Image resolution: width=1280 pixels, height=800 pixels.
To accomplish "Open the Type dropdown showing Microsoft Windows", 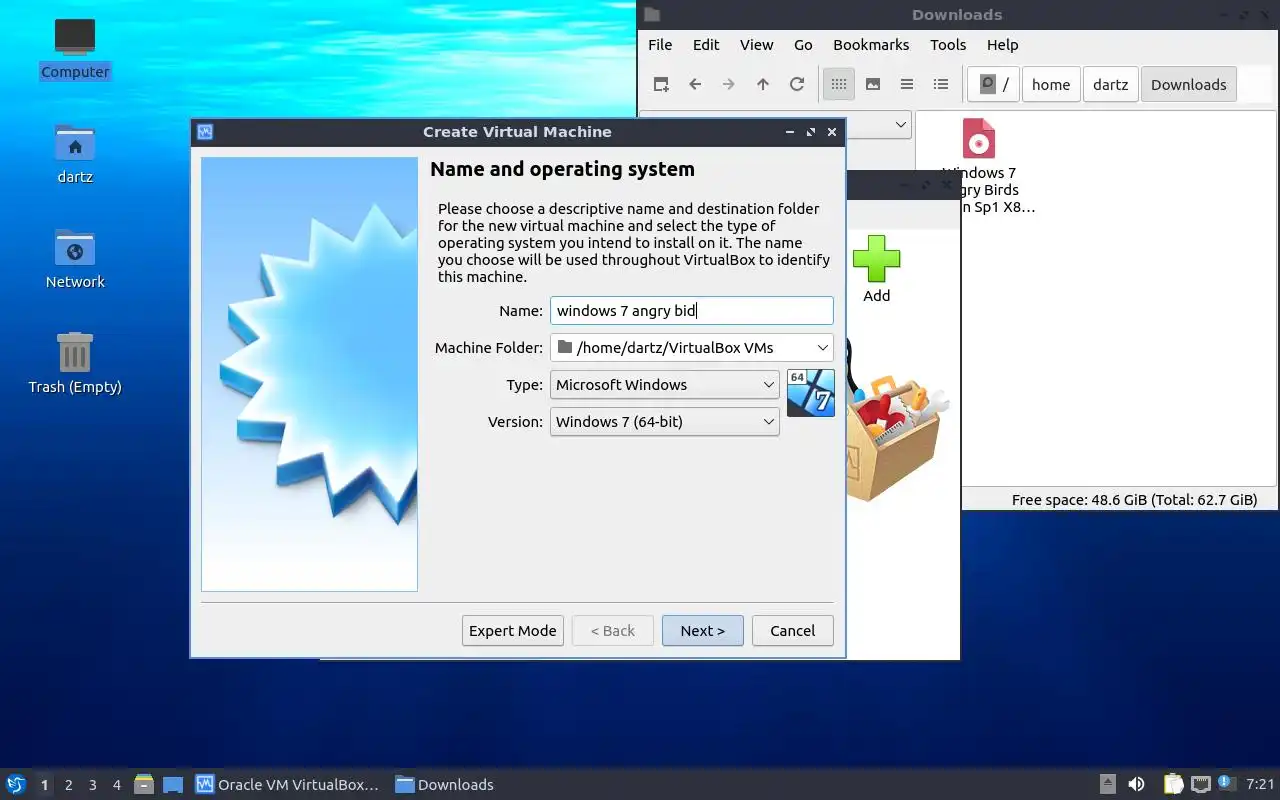I will click(665, 384).
